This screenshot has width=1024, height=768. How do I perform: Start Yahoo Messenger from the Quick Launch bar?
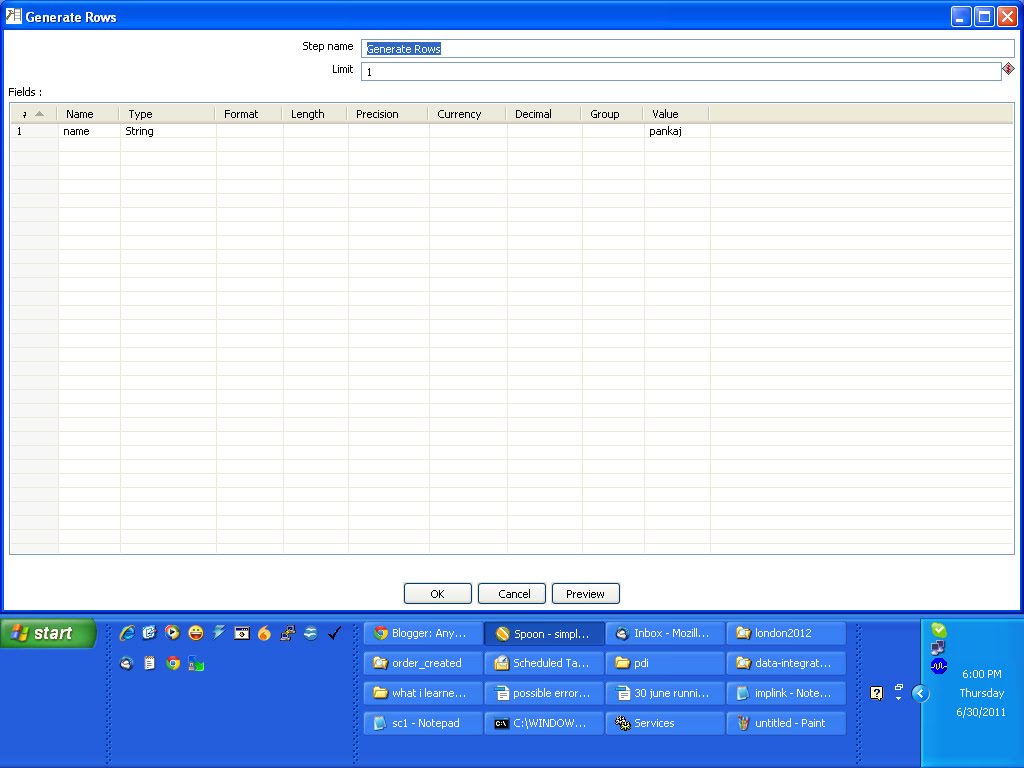(194, 632)
